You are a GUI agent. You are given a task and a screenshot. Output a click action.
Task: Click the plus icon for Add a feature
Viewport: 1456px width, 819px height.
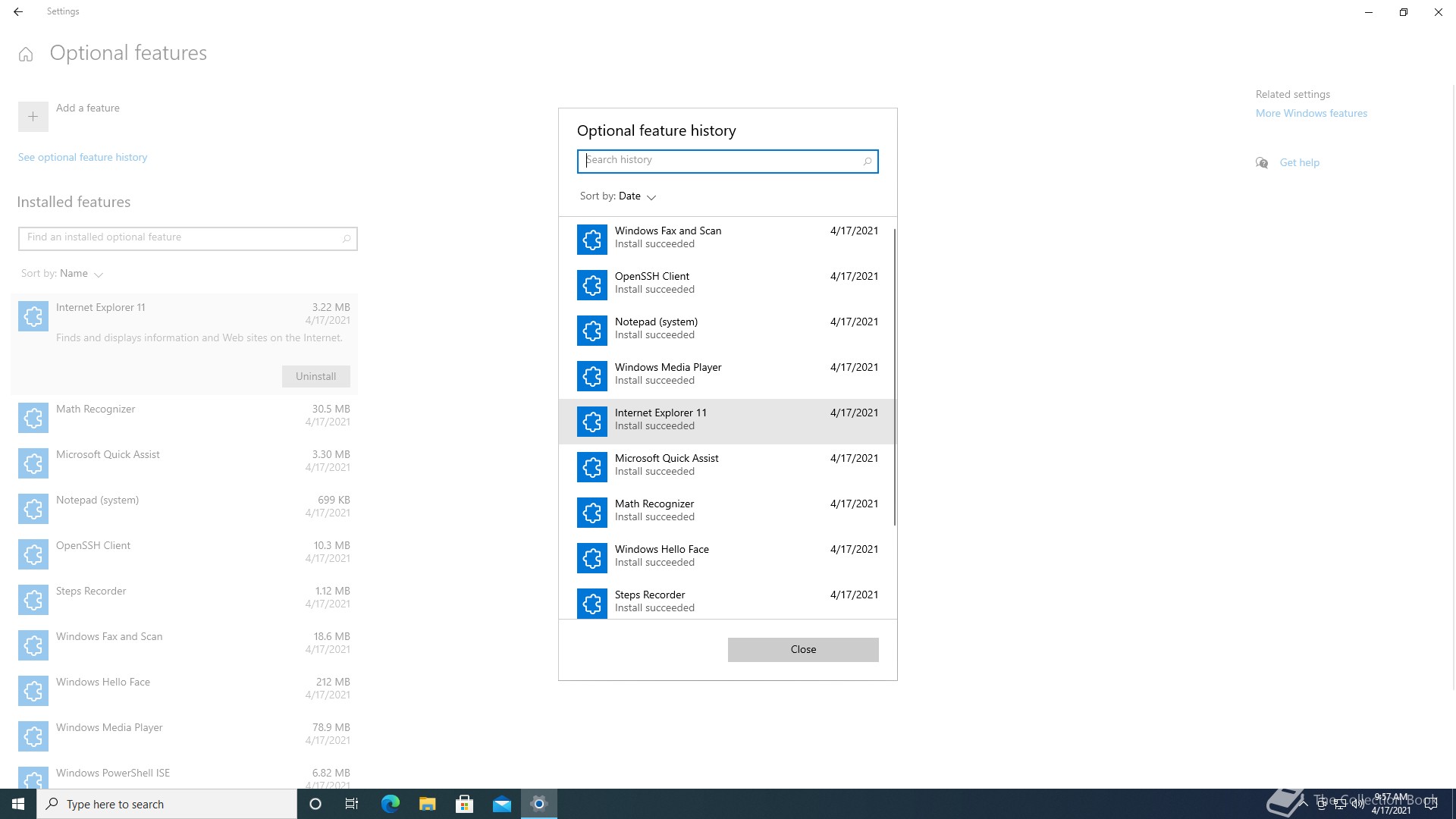33,117
